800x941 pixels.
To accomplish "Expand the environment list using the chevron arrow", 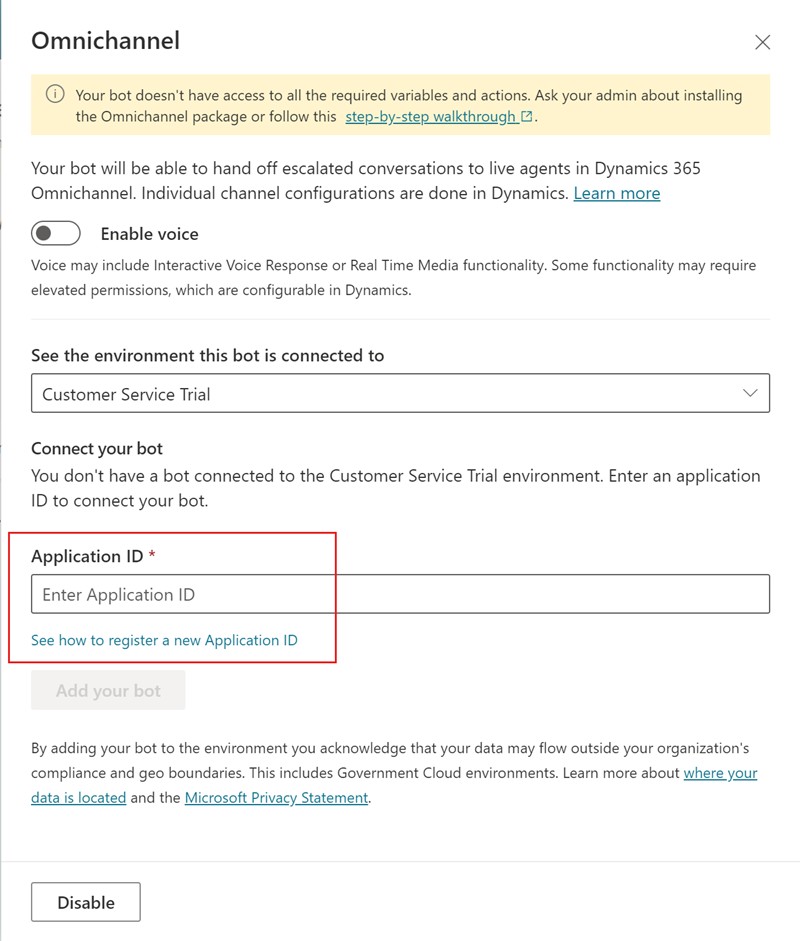I will 750,393.
